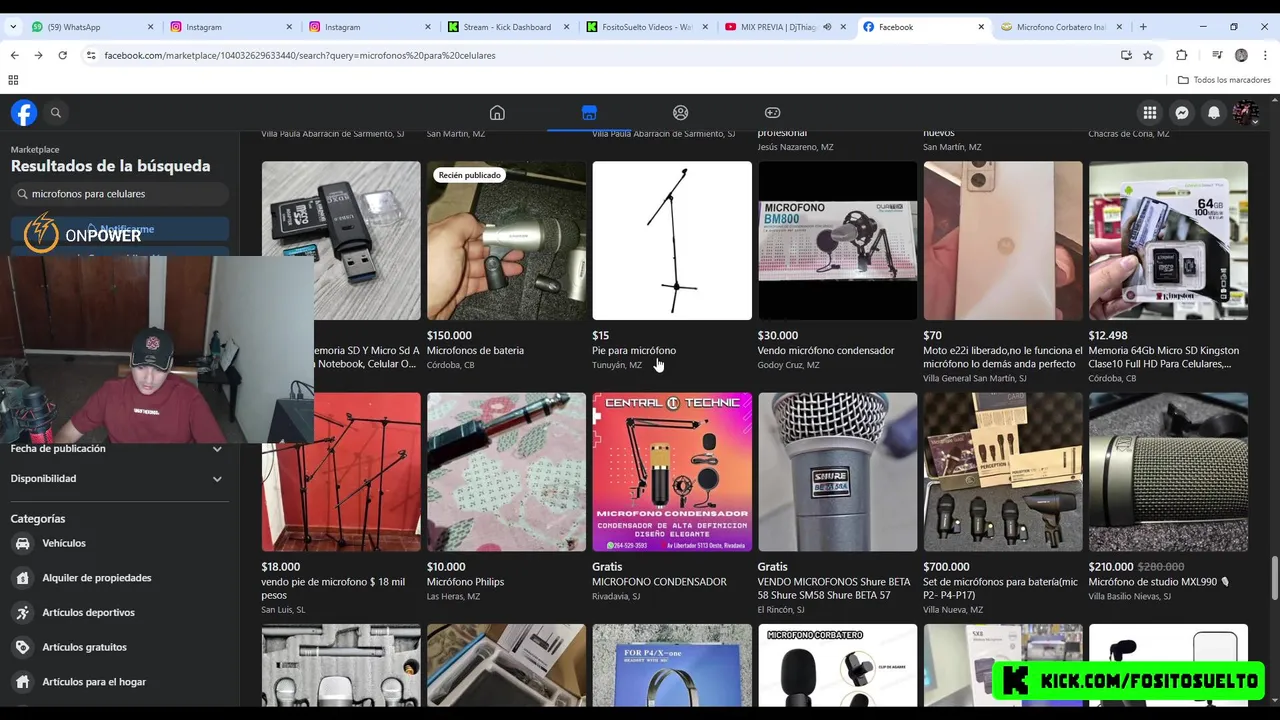The height and width of the screenshot is (720, 1280).
Task: Open the Groups icon in top navigation
Action: [x=681, y=113]
